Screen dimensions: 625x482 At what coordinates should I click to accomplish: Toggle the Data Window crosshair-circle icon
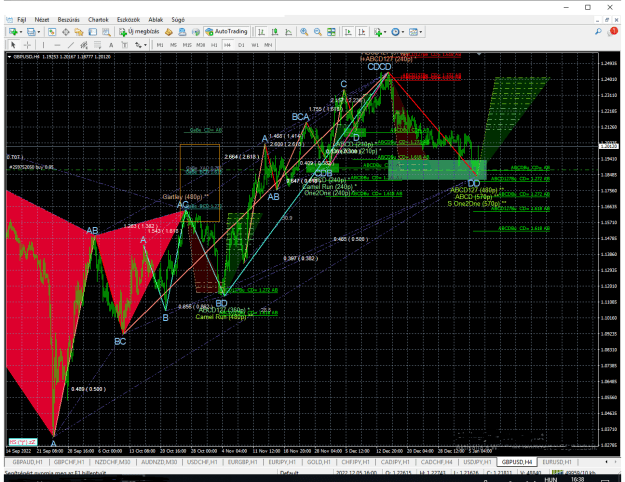66,32
